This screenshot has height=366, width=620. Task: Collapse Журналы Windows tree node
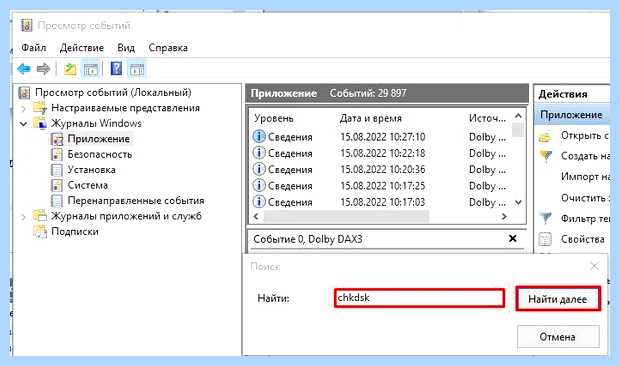[23, 124]
